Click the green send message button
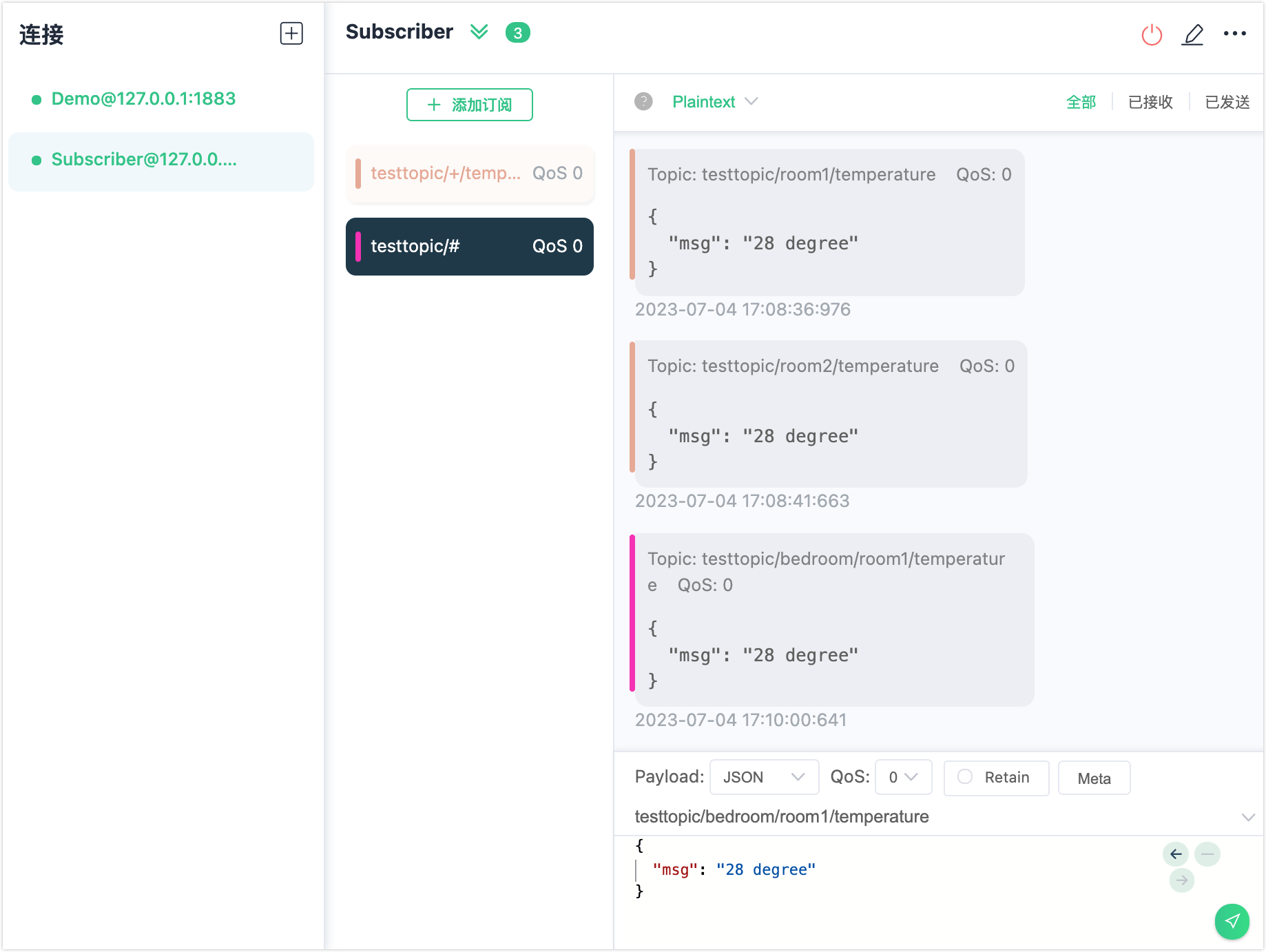1266x952 pixels. click(1232, 921)
